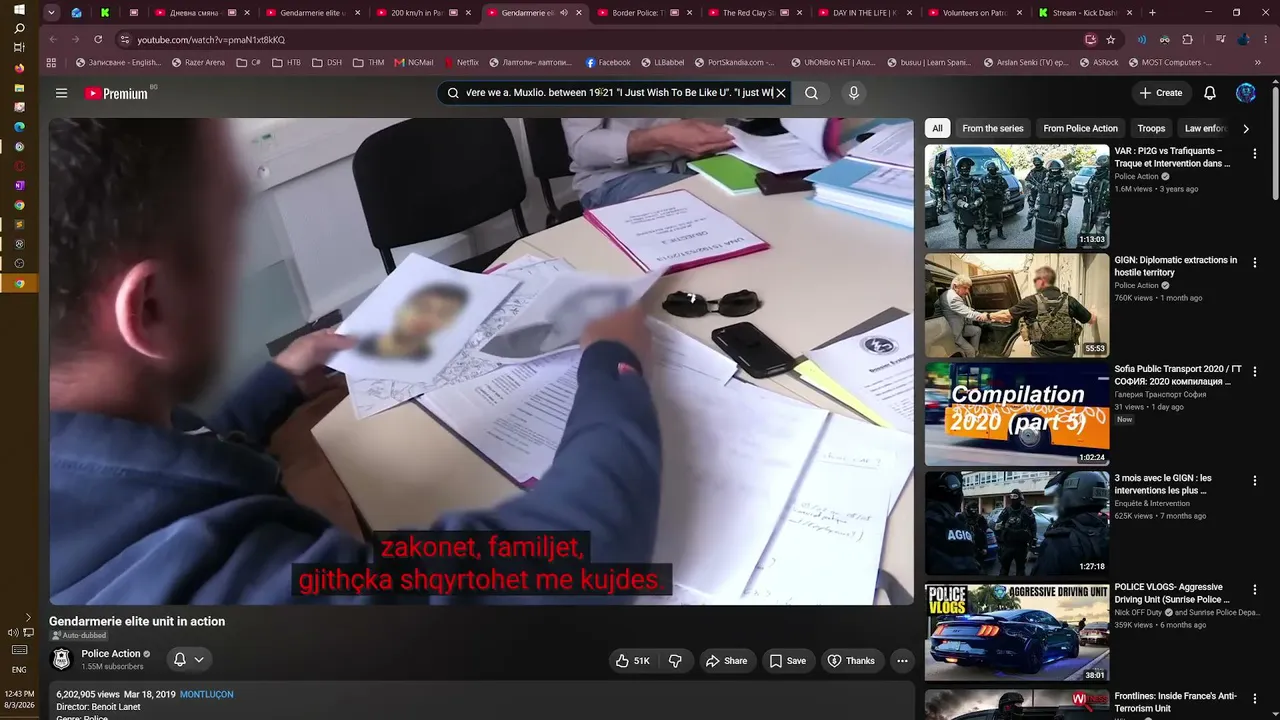Click the browser address bar URL
The image size is (1280, 720).
click(x=211, y=40)
